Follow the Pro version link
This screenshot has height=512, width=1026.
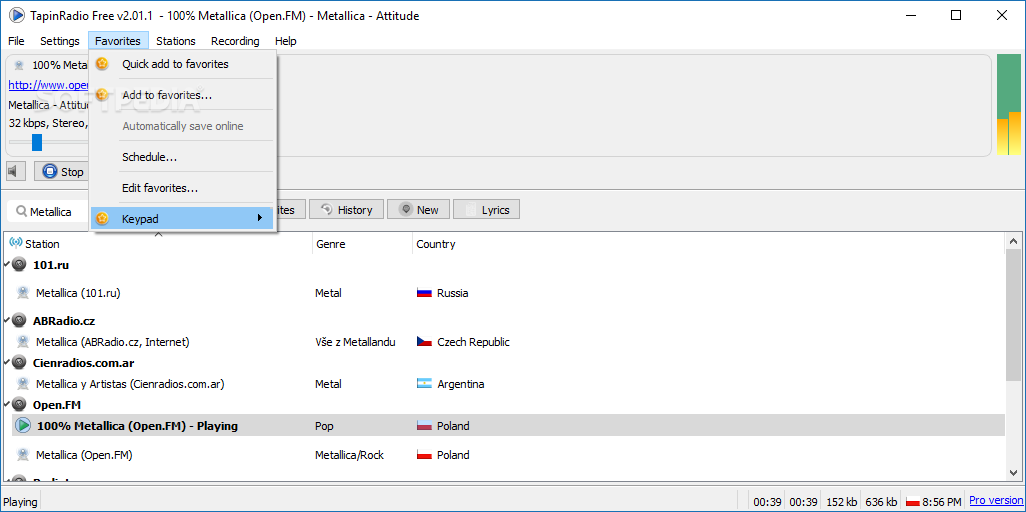[x=995, y=501]
